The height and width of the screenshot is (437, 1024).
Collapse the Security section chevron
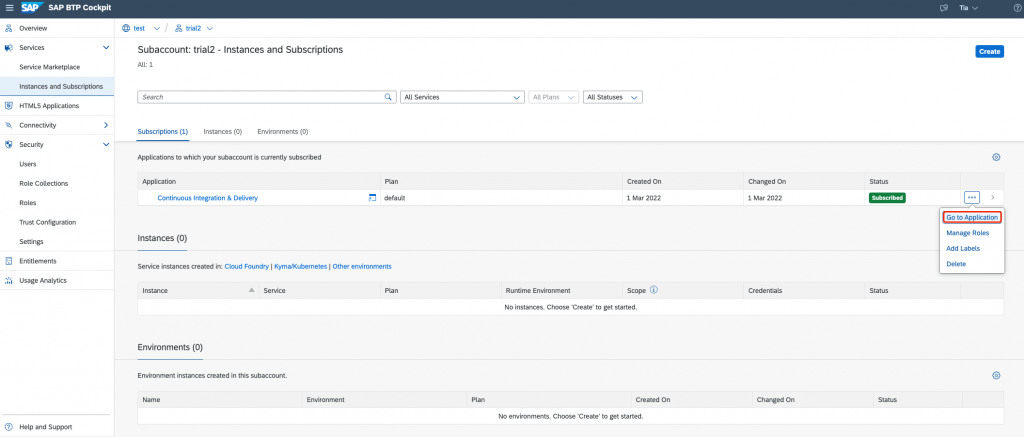106,144
